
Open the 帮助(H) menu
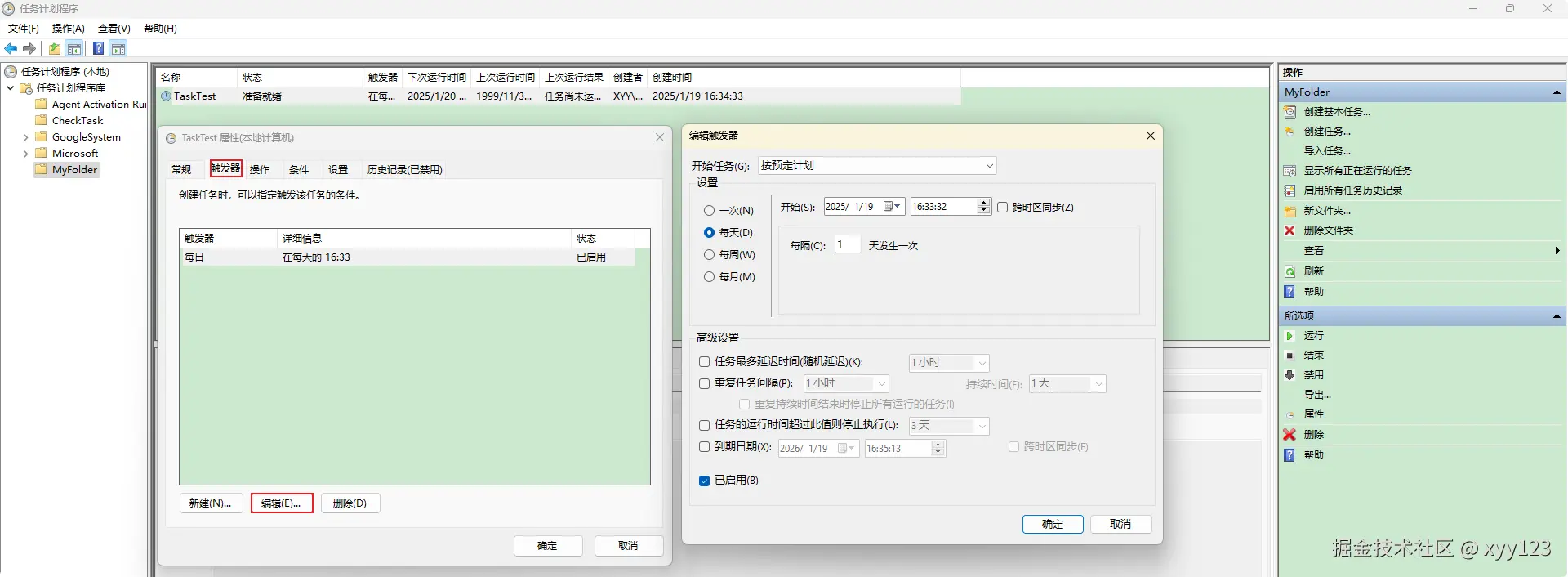[160, 29]
